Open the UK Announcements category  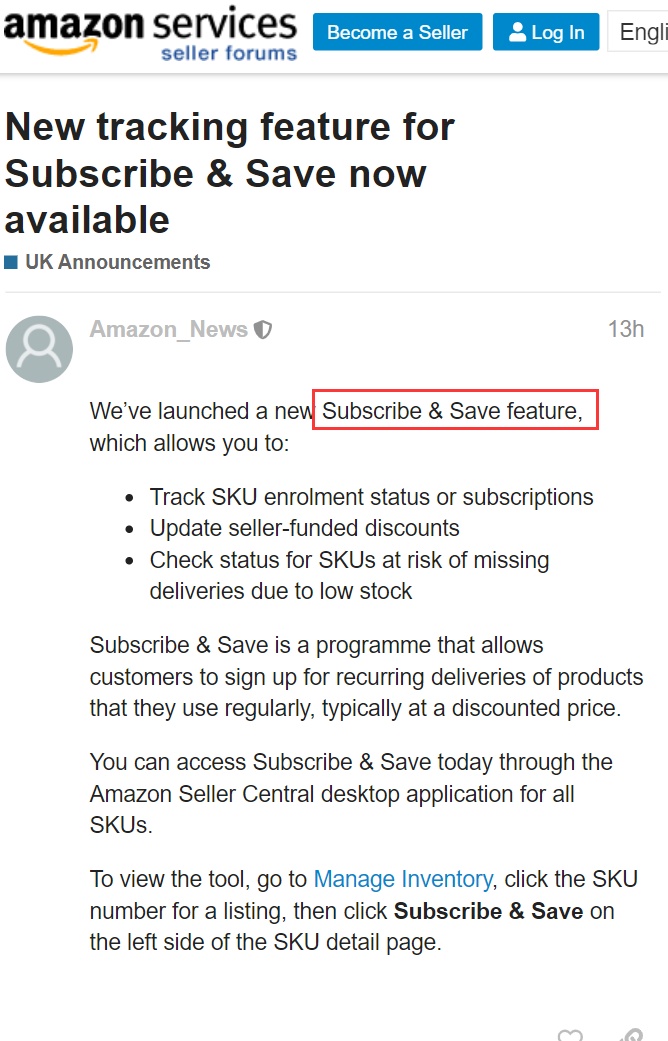tap(118, 262)
